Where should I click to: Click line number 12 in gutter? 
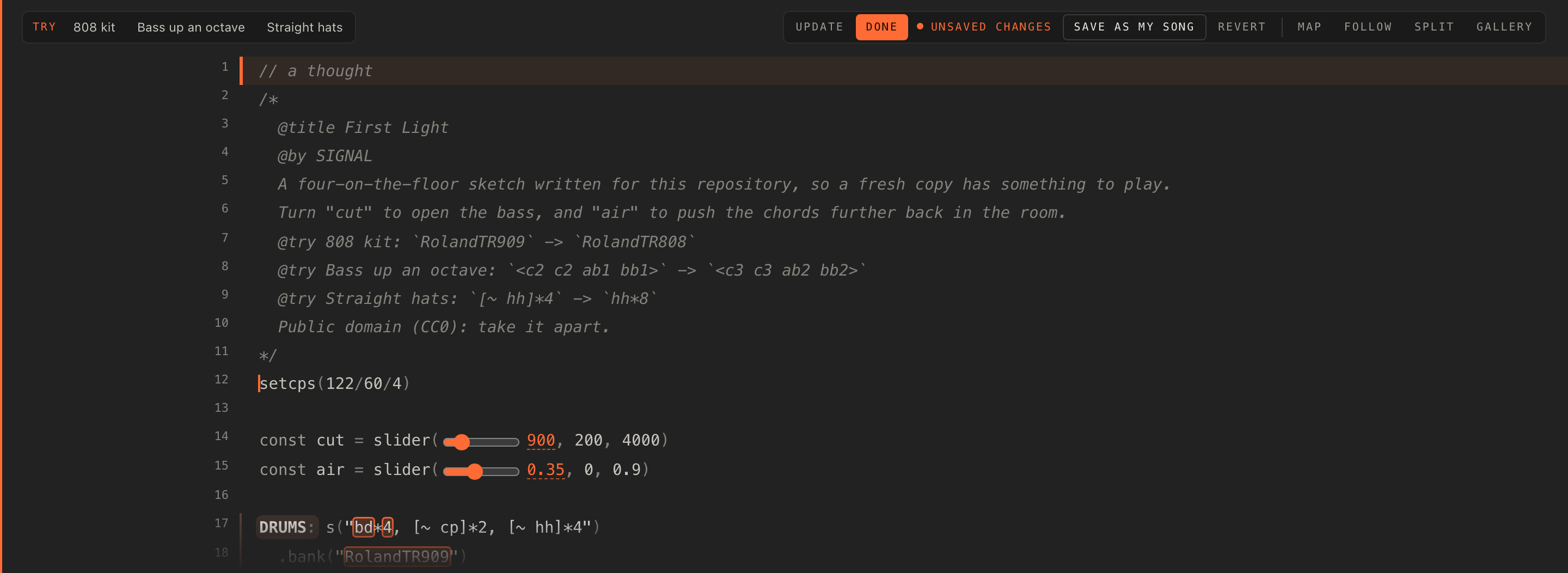click(222, 379)
